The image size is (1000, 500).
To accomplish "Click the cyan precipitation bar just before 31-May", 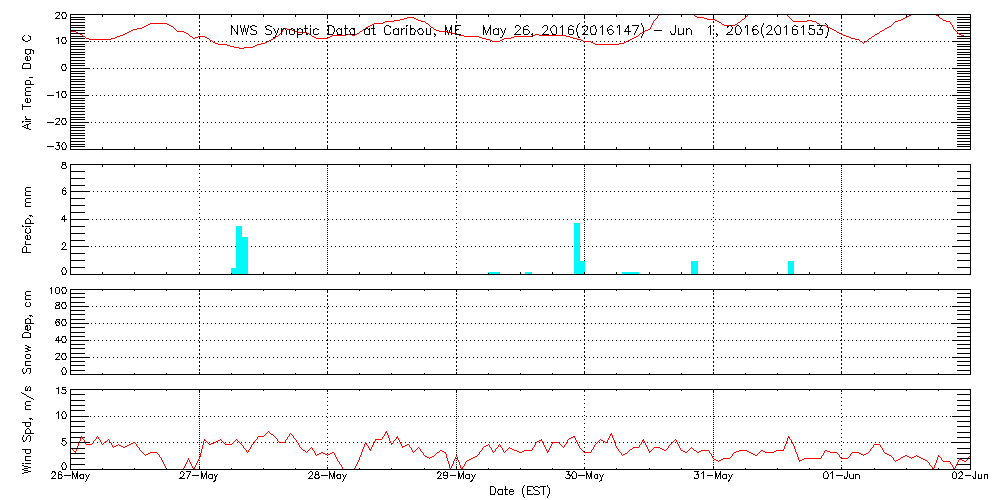I will point(694,267).
